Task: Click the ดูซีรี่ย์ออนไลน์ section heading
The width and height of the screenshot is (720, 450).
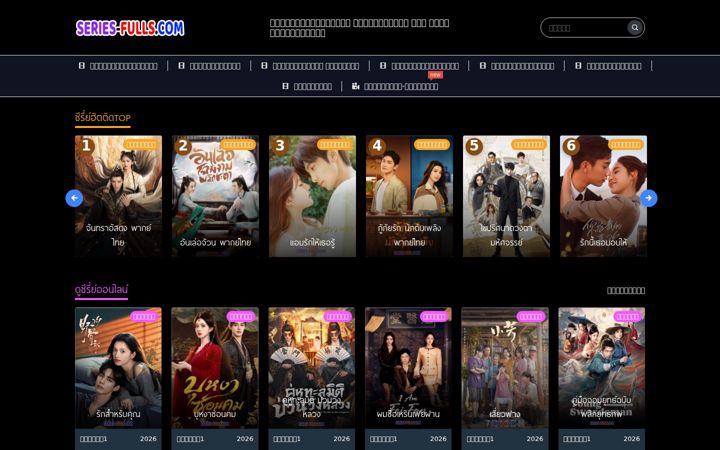Action: (101, 289)
